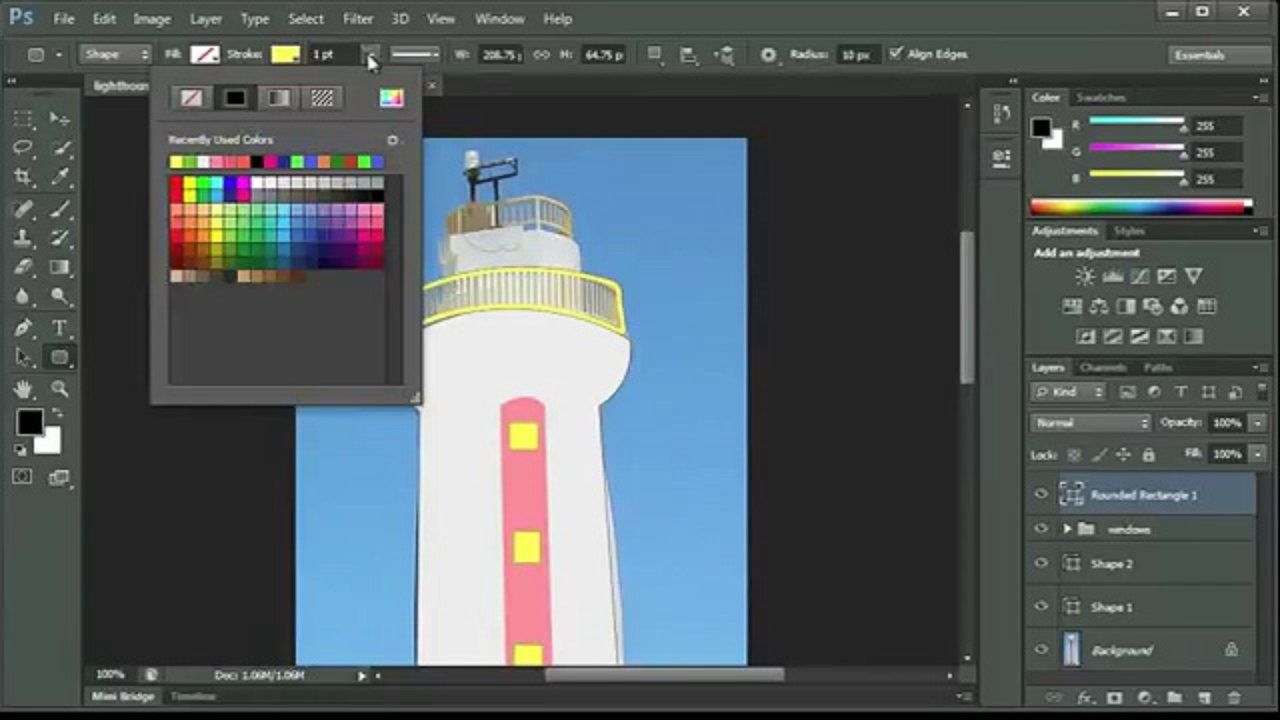Select the Zoom tool in toolbox
The height and width of the screenshot is (720, 1280).
[60, 389]
